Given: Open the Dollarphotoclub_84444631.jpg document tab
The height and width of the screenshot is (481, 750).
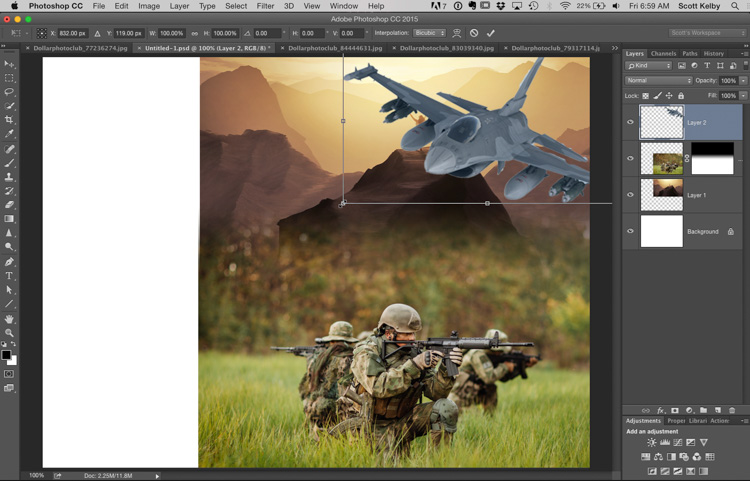Looking at the screenshot, I should [334, 47].
